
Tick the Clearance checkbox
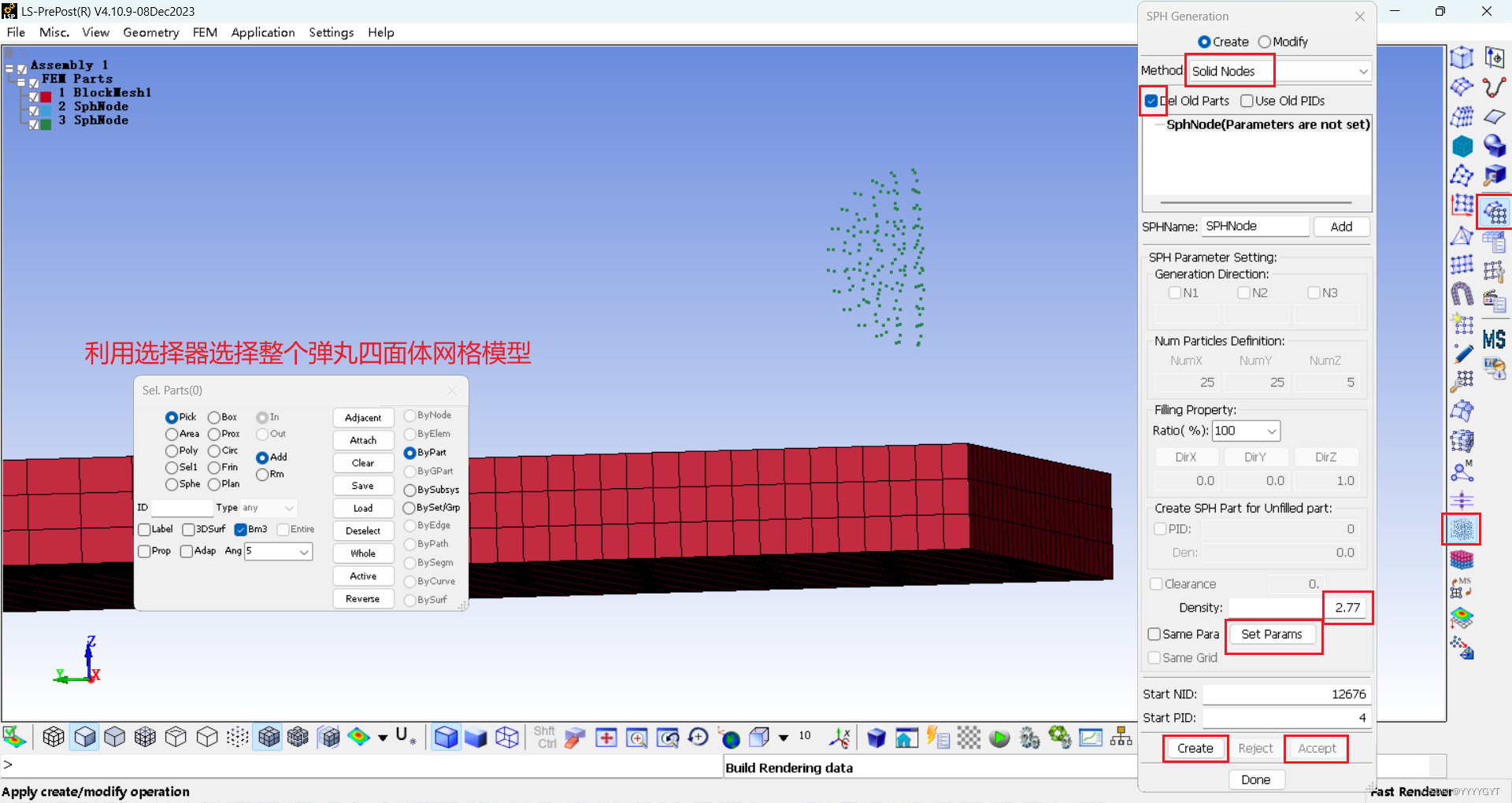pos(1156,584)
